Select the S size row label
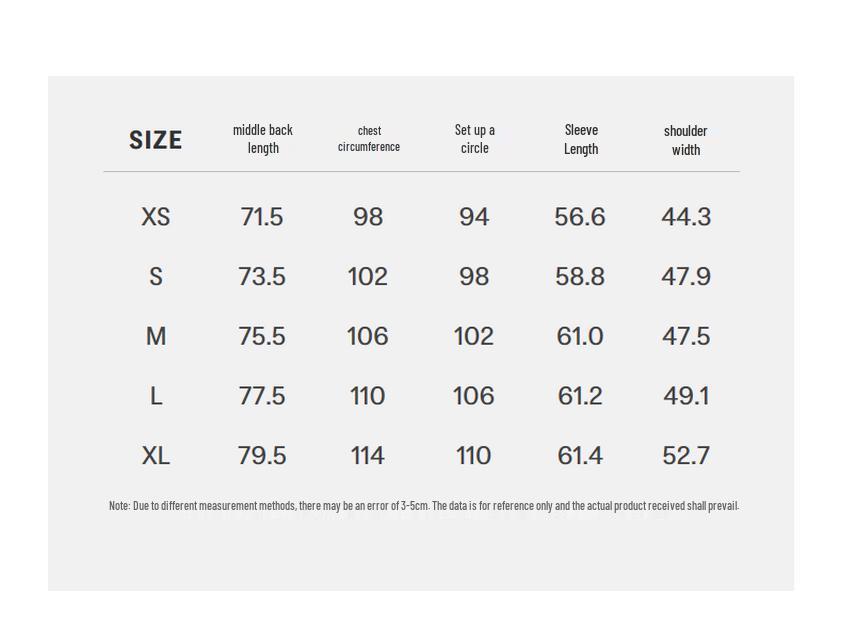 (x=156, y=277)
